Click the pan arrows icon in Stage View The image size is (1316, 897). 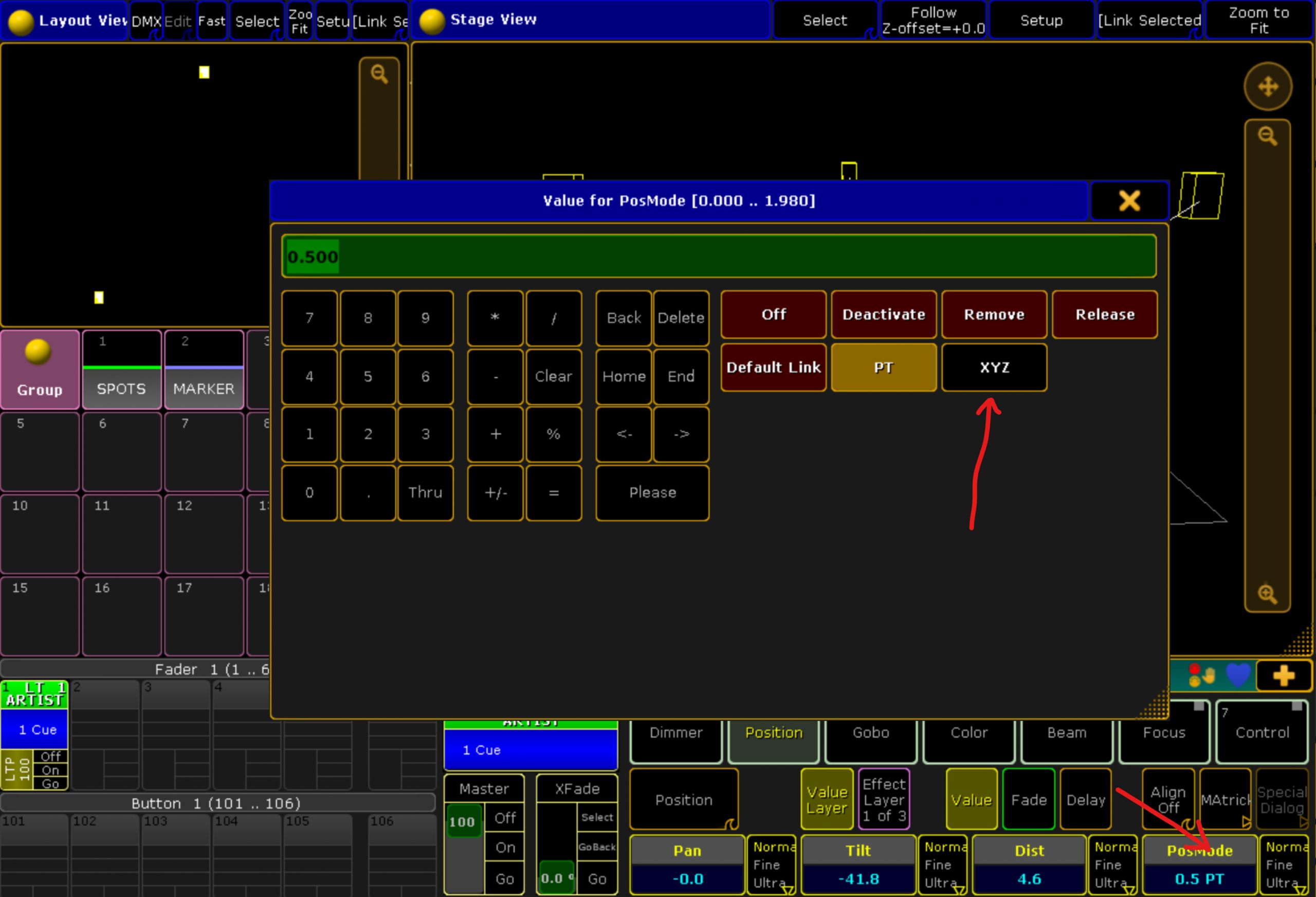[1267, 87]
